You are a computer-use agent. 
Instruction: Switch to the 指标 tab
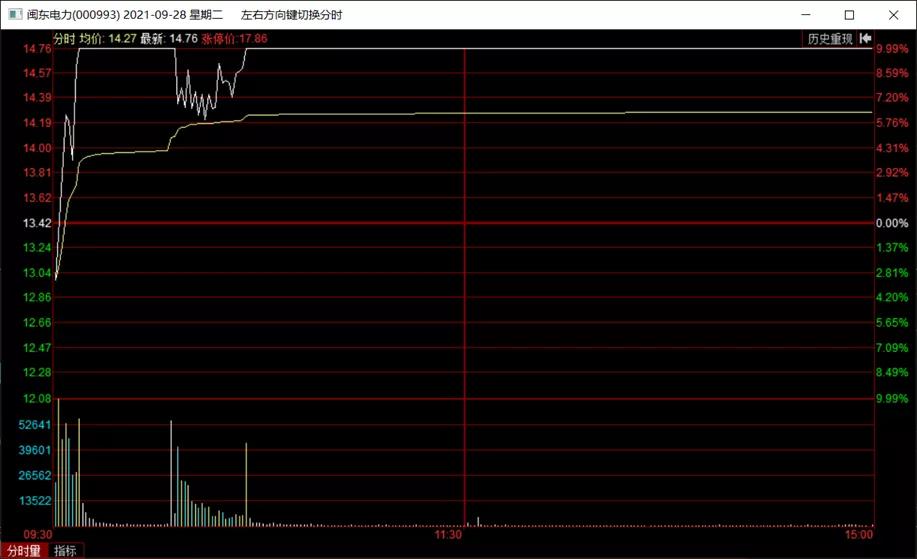66,551
